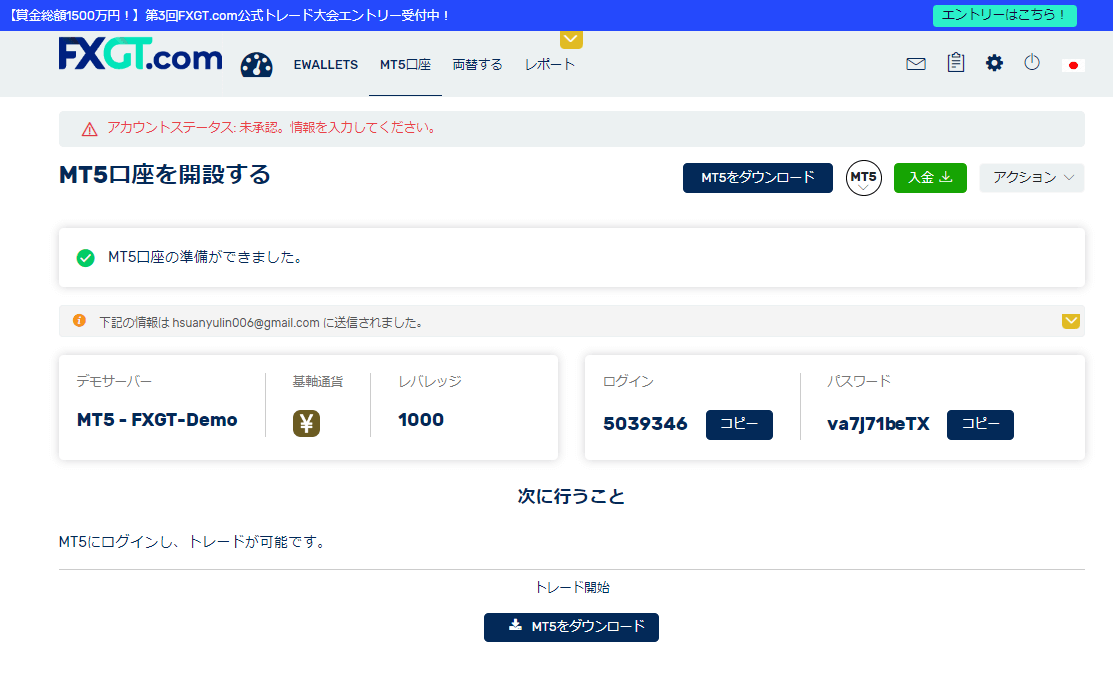Screen dimensions: 1113x693
Task: Click the bottom MT5をダウンロード button
Action: (x=571, y=627)
